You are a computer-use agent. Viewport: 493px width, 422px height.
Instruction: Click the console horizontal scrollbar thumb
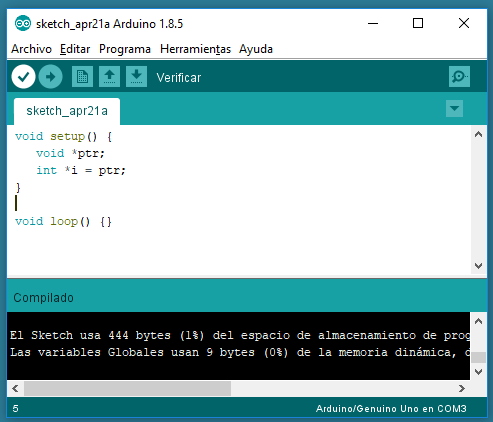127,388
